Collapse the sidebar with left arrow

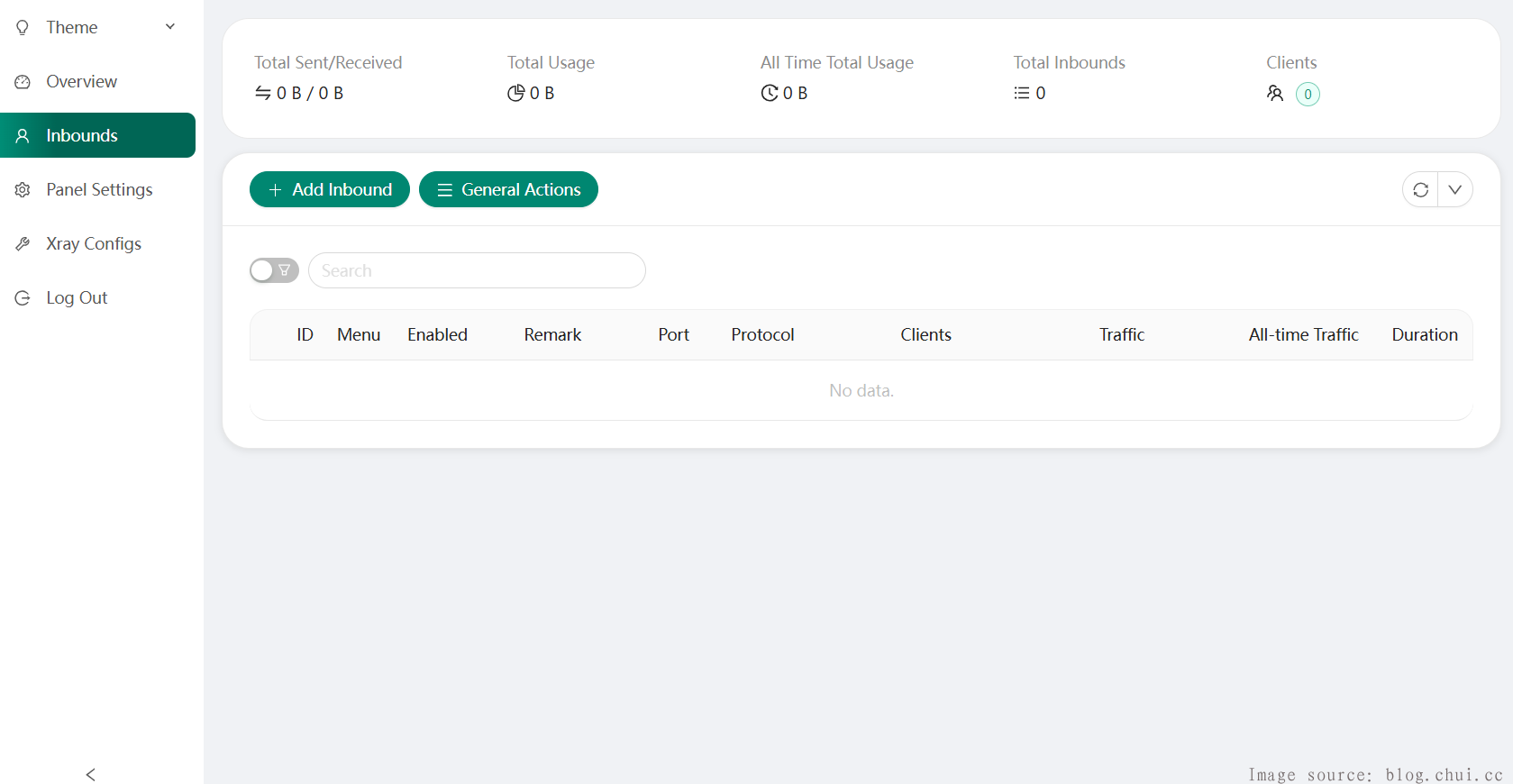[x=90, y=774]
